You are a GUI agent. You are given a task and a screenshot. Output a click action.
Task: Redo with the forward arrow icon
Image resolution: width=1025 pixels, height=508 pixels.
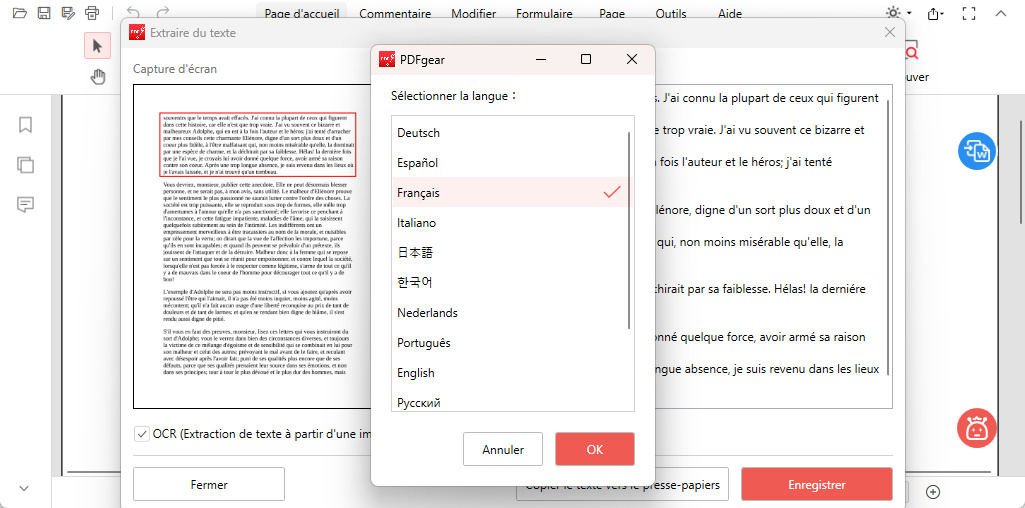pyautogui.click(x=163, y=12)
